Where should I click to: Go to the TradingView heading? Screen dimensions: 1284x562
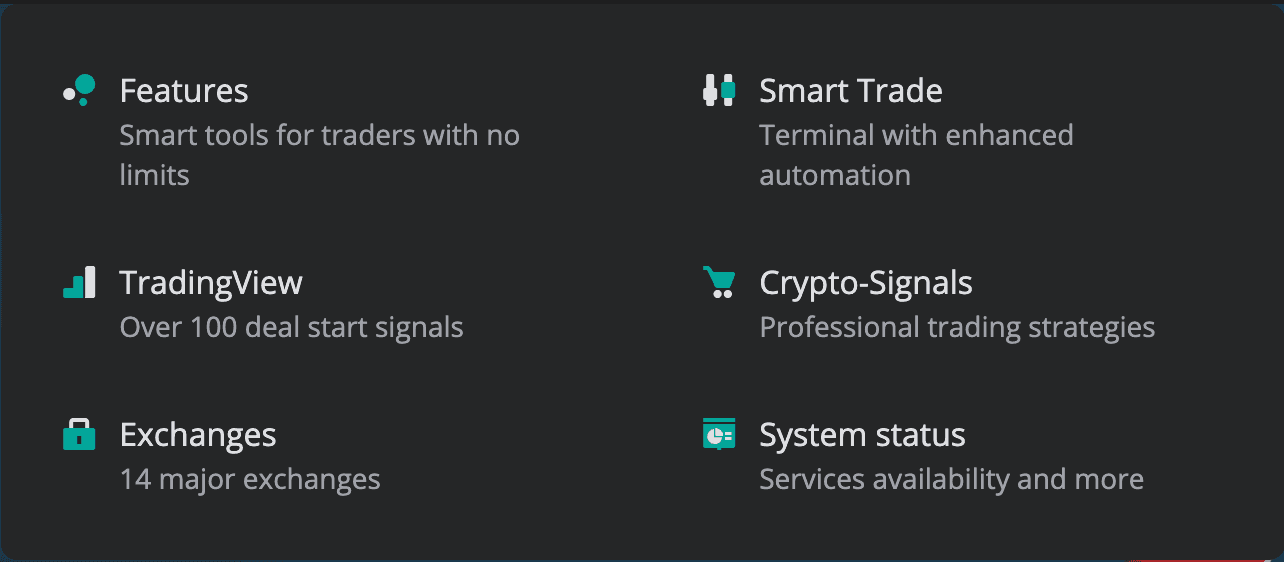point(210,283)
